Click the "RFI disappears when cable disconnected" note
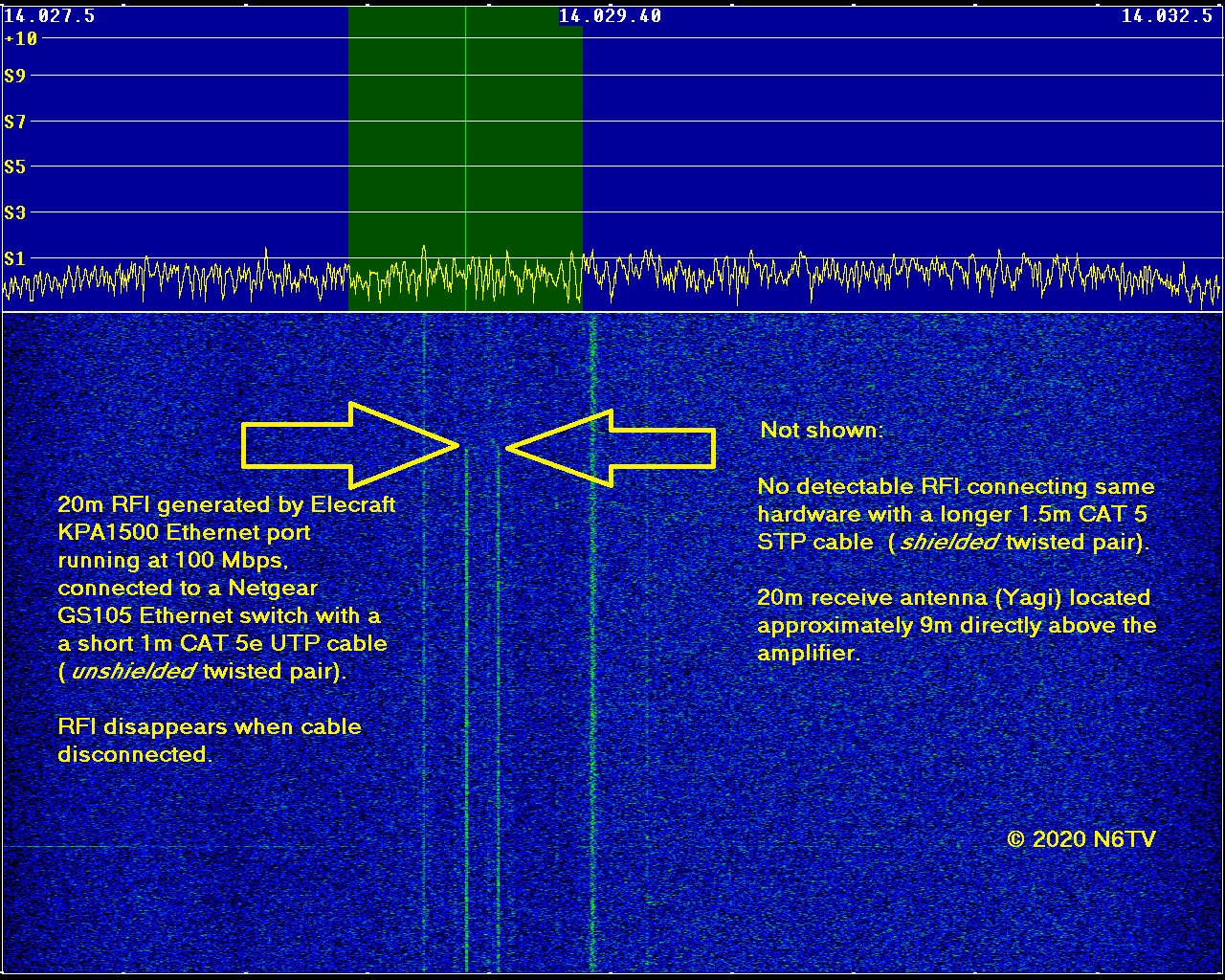The width and height of the screenshot is (1225, 980). point(209,740)
